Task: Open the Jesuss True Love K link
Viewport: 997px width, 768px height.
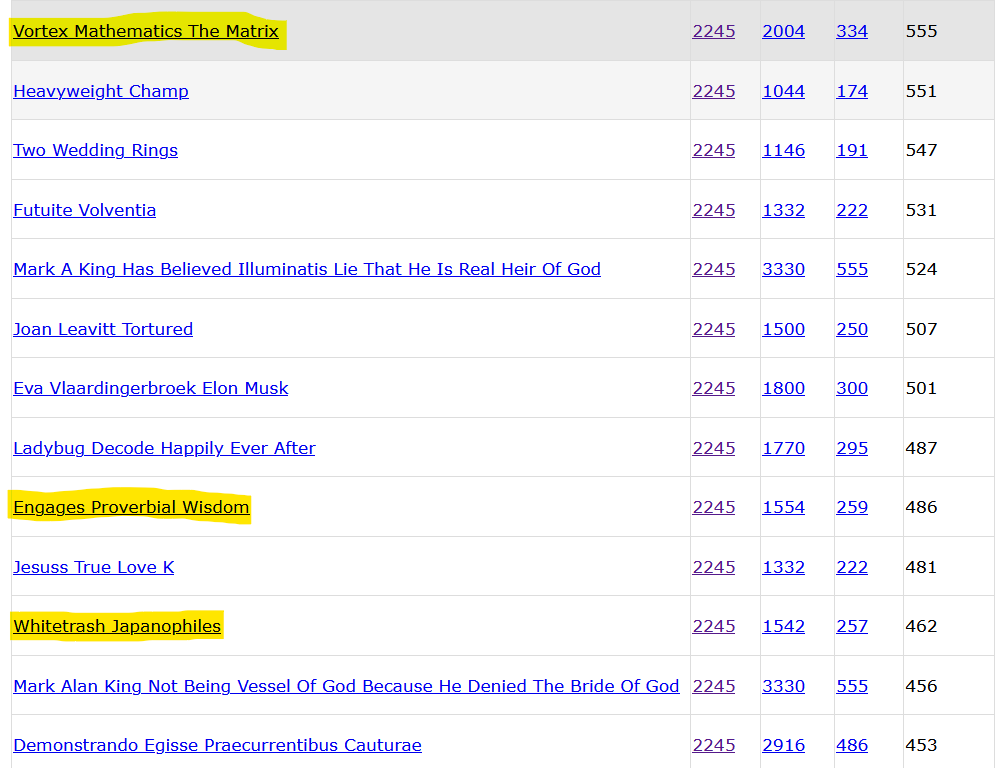Action: [x=93, y=566]
